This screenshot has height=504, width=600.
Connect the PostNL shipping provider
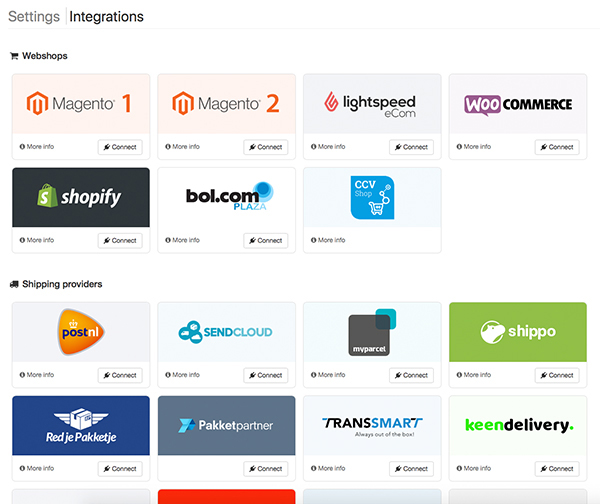[x=120, y=375]
